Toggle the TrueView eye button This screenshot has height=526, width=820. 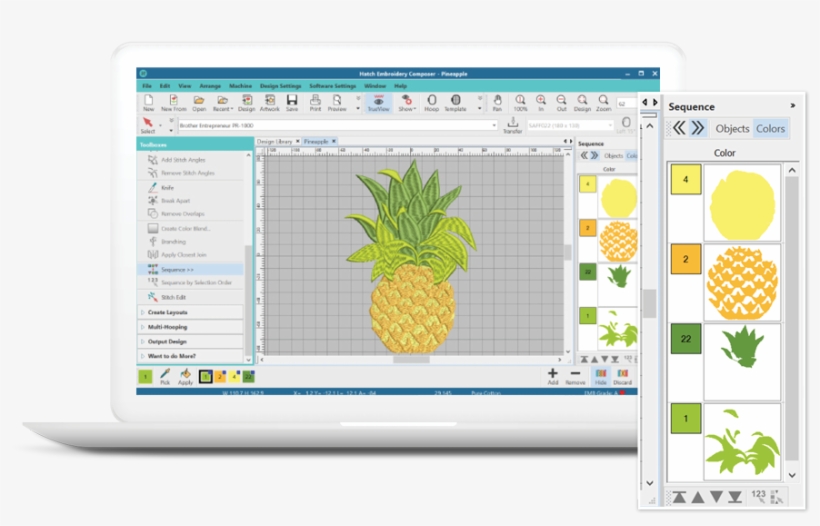(378, 102)
